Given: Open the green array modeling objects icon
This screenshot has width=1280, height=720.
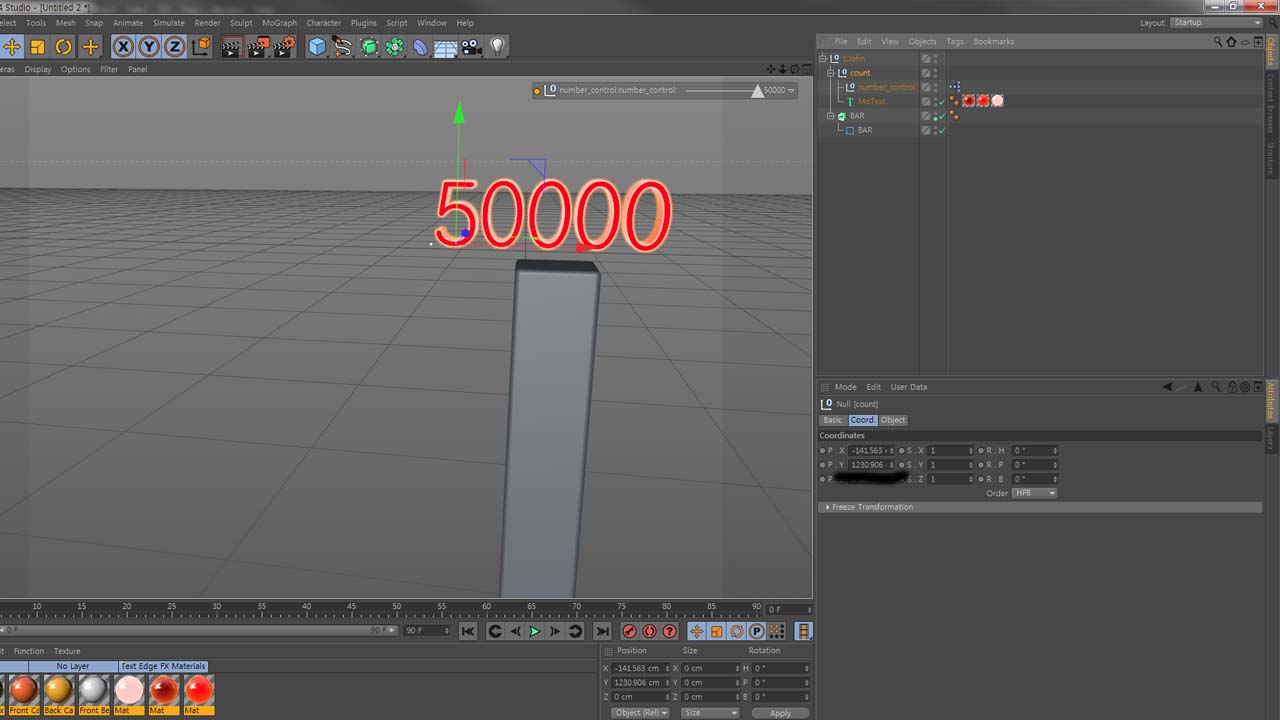Looking at the screenshot, I should (395, 47).
